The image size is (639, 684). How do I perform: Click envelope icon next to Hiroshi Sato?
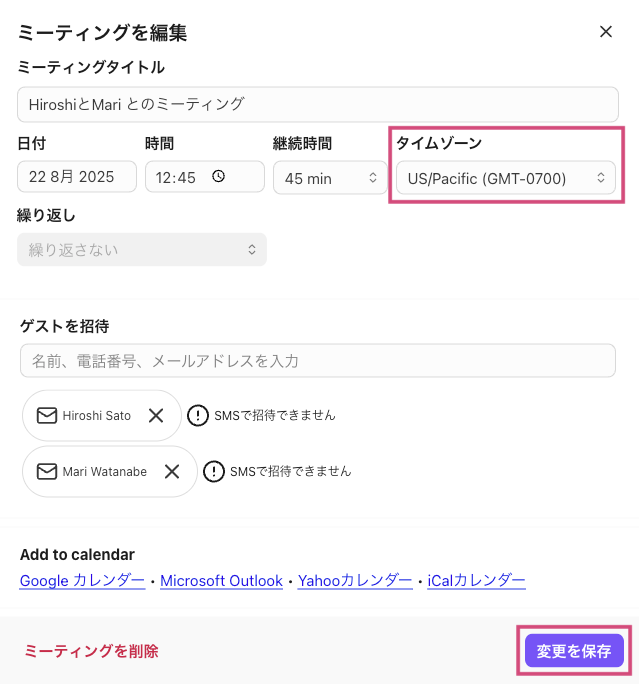(47, 416)
